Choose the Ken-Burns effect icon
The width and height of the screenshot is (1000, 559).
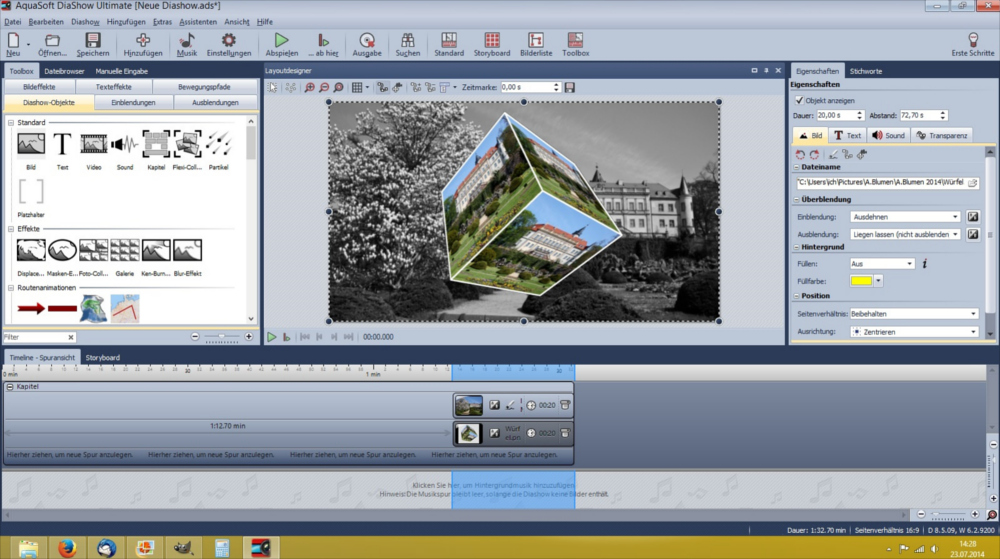(x=155, y=250)
